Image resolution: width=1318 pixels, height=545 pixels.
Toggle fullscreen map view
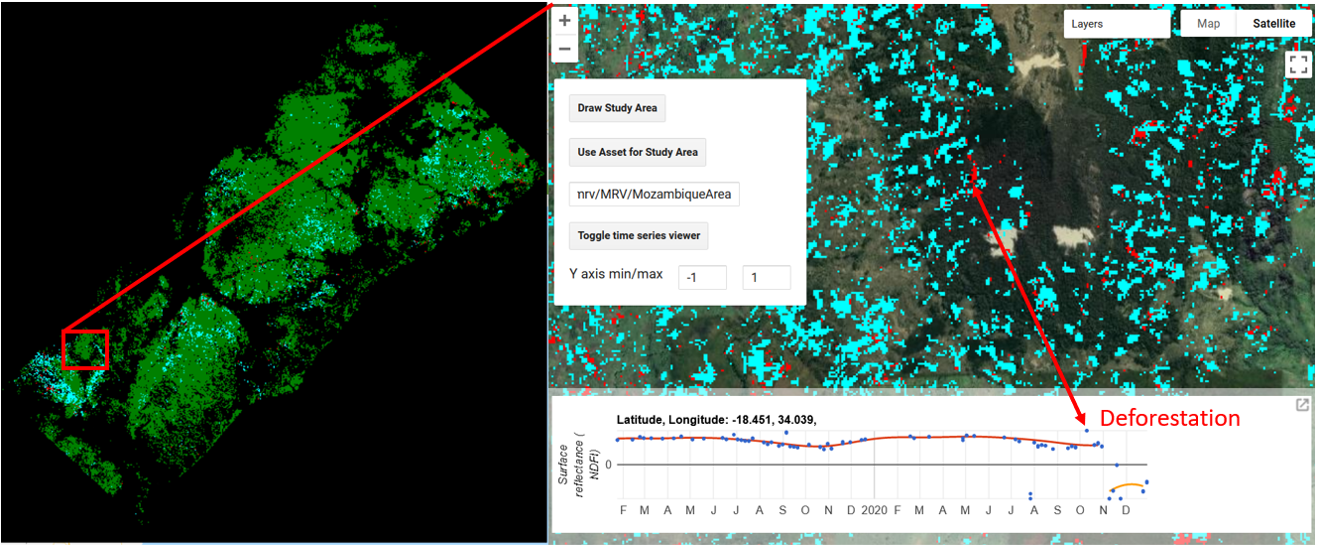pos(1298,65)
